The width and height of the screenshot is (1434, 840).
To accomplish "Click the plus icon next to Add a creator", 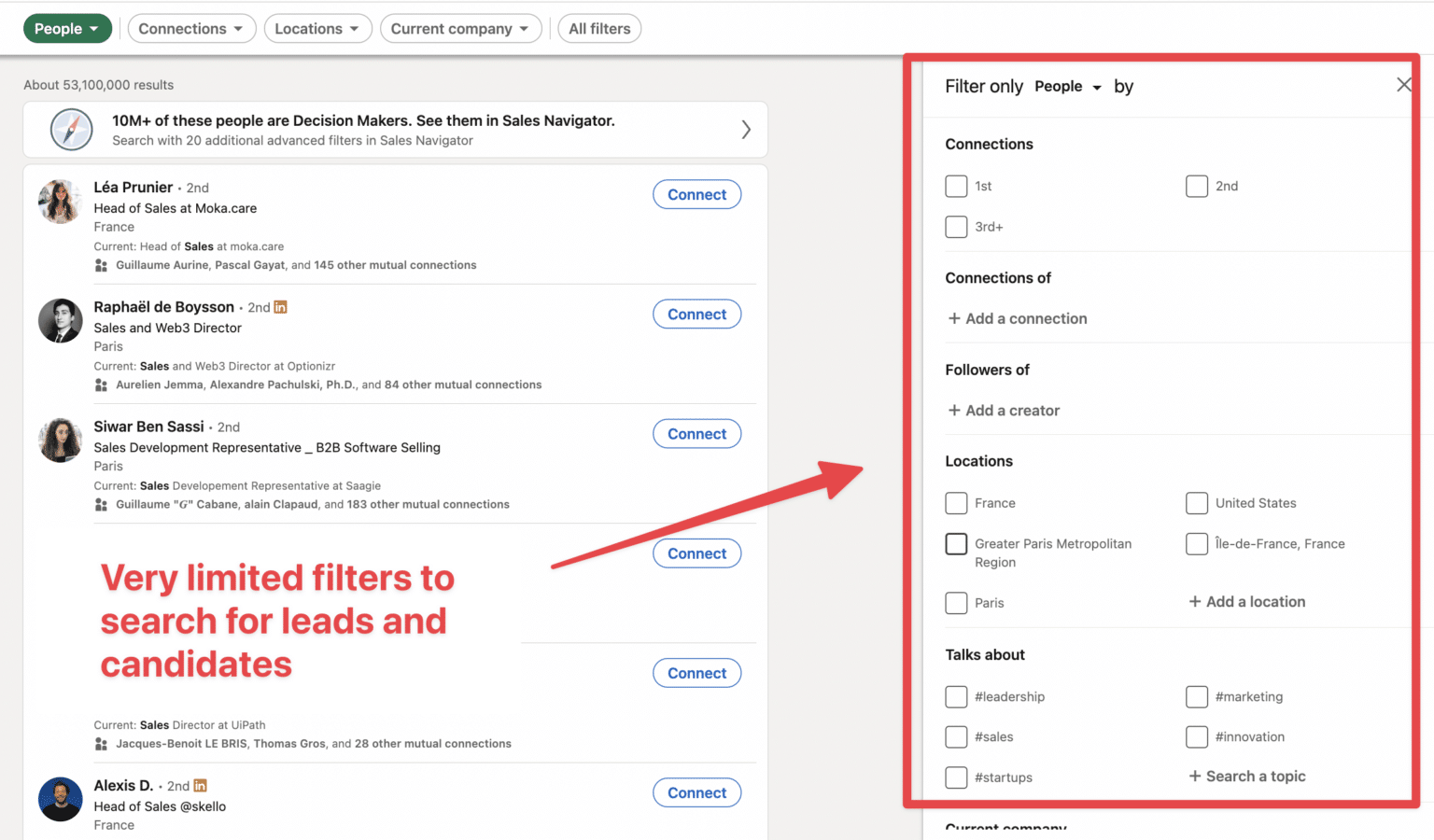I will click(x=953, y=410).
